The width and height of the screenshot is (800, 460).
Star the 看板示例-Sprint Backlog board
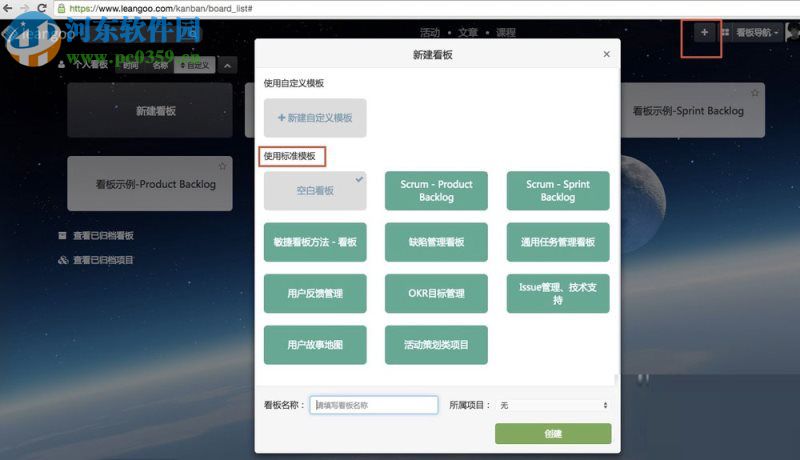click(755, 93)
